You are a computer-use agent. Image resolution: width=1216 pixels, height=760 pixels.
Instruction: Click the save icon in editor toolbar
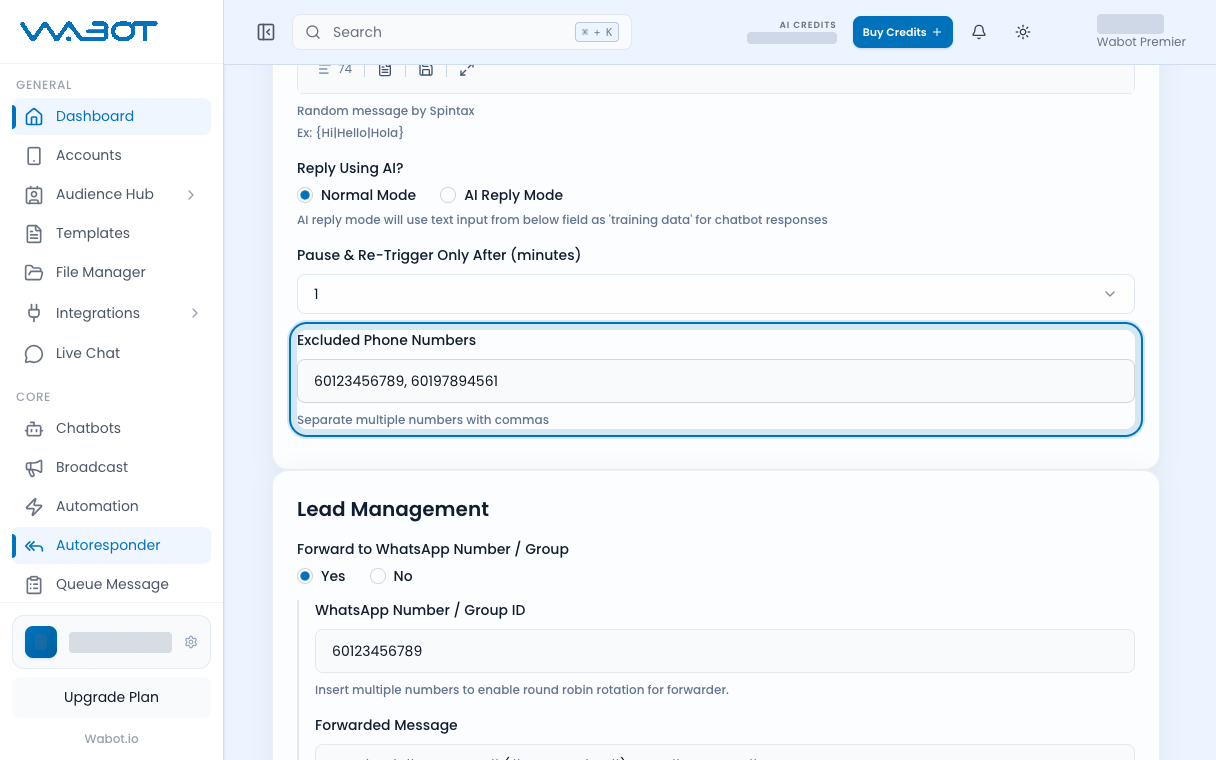click(x=426, y=69)
